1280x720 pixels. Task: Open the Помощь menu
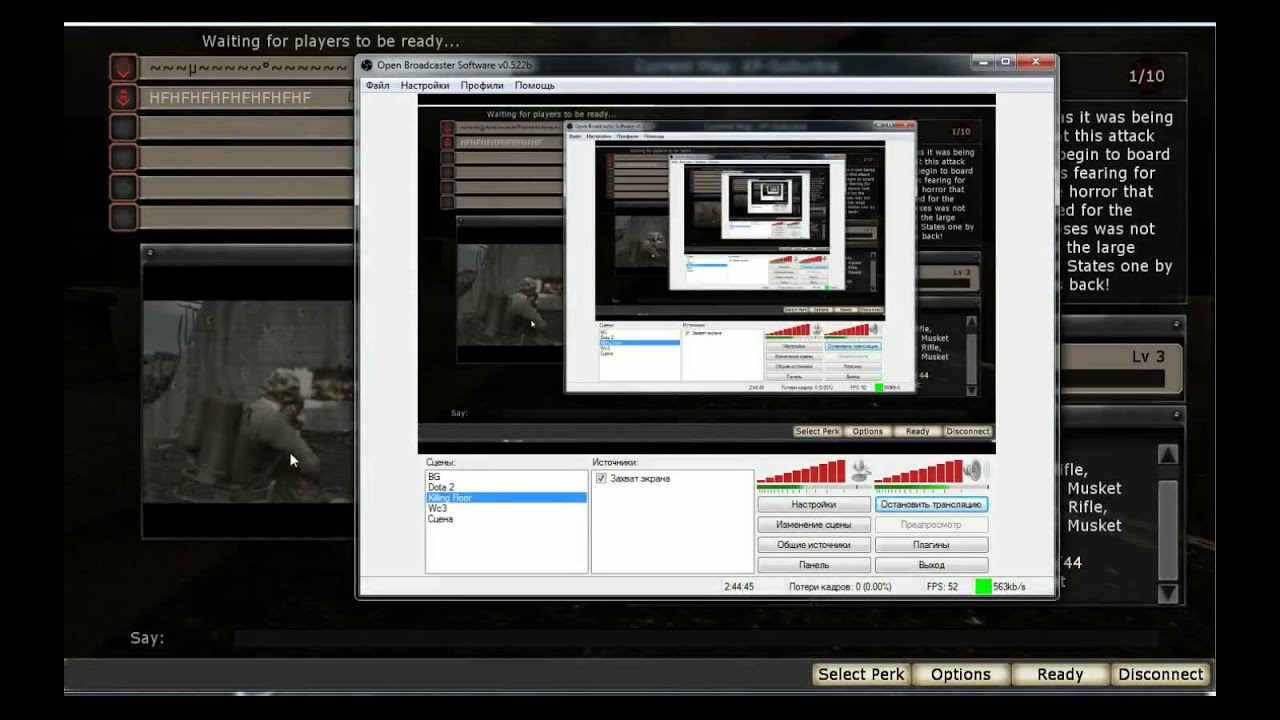(535, 86)
